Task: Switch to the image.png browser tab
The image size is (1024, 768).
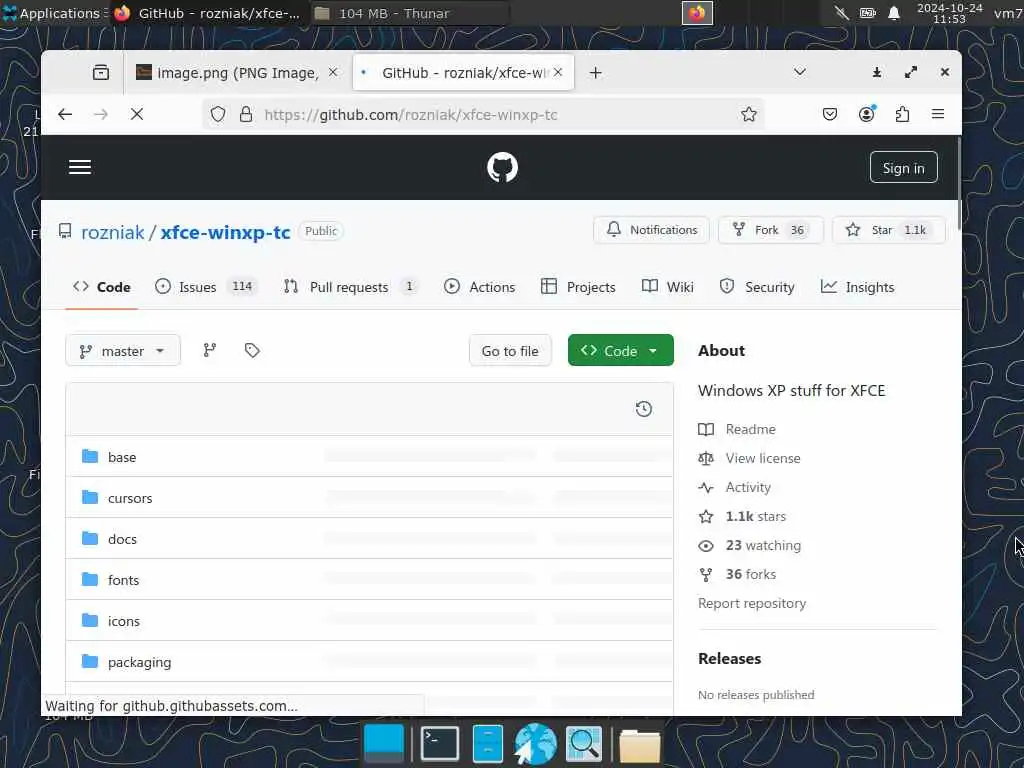Action: pos(235,72)
